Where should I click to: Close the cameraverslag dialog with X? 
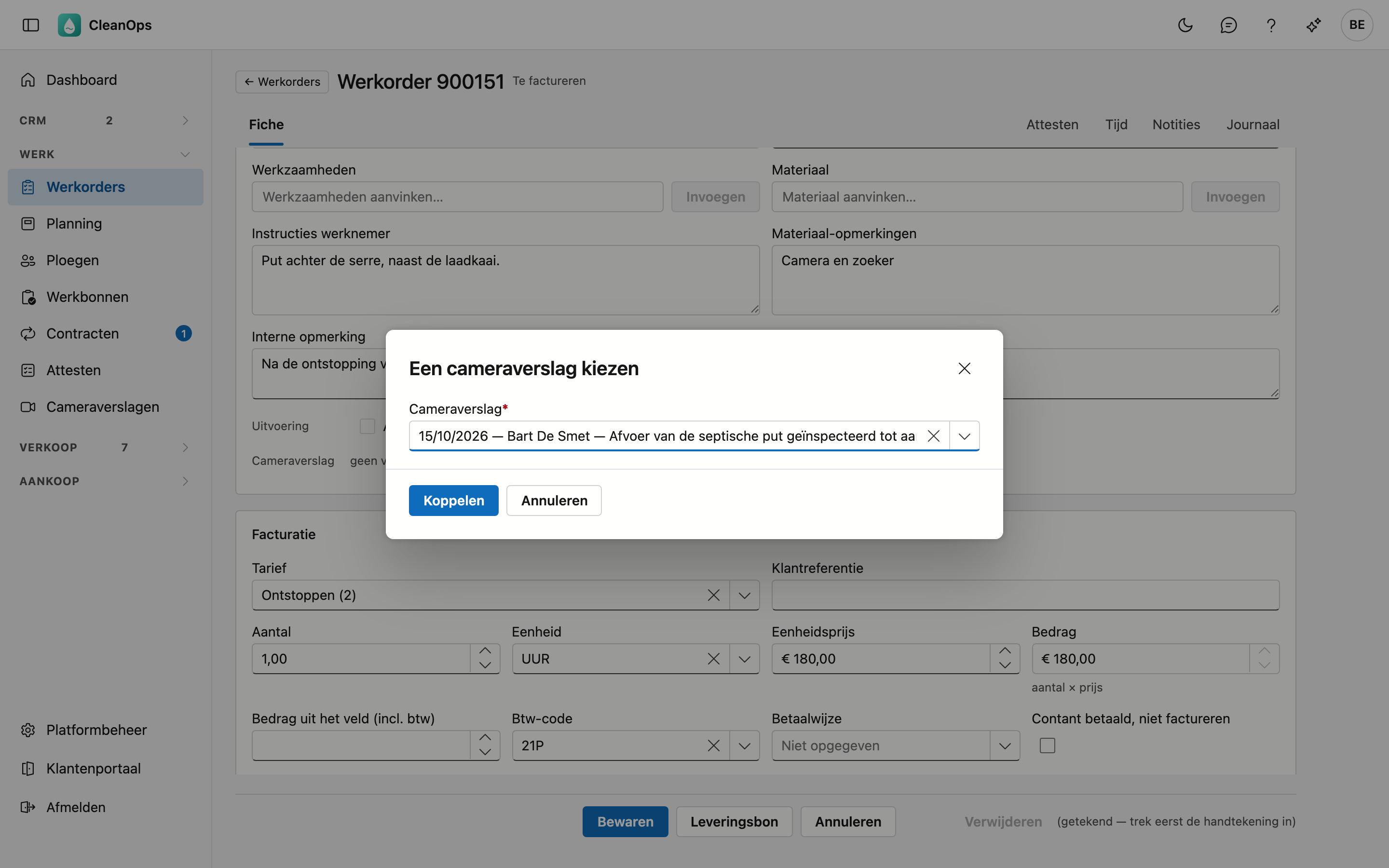tap(964, 368)
